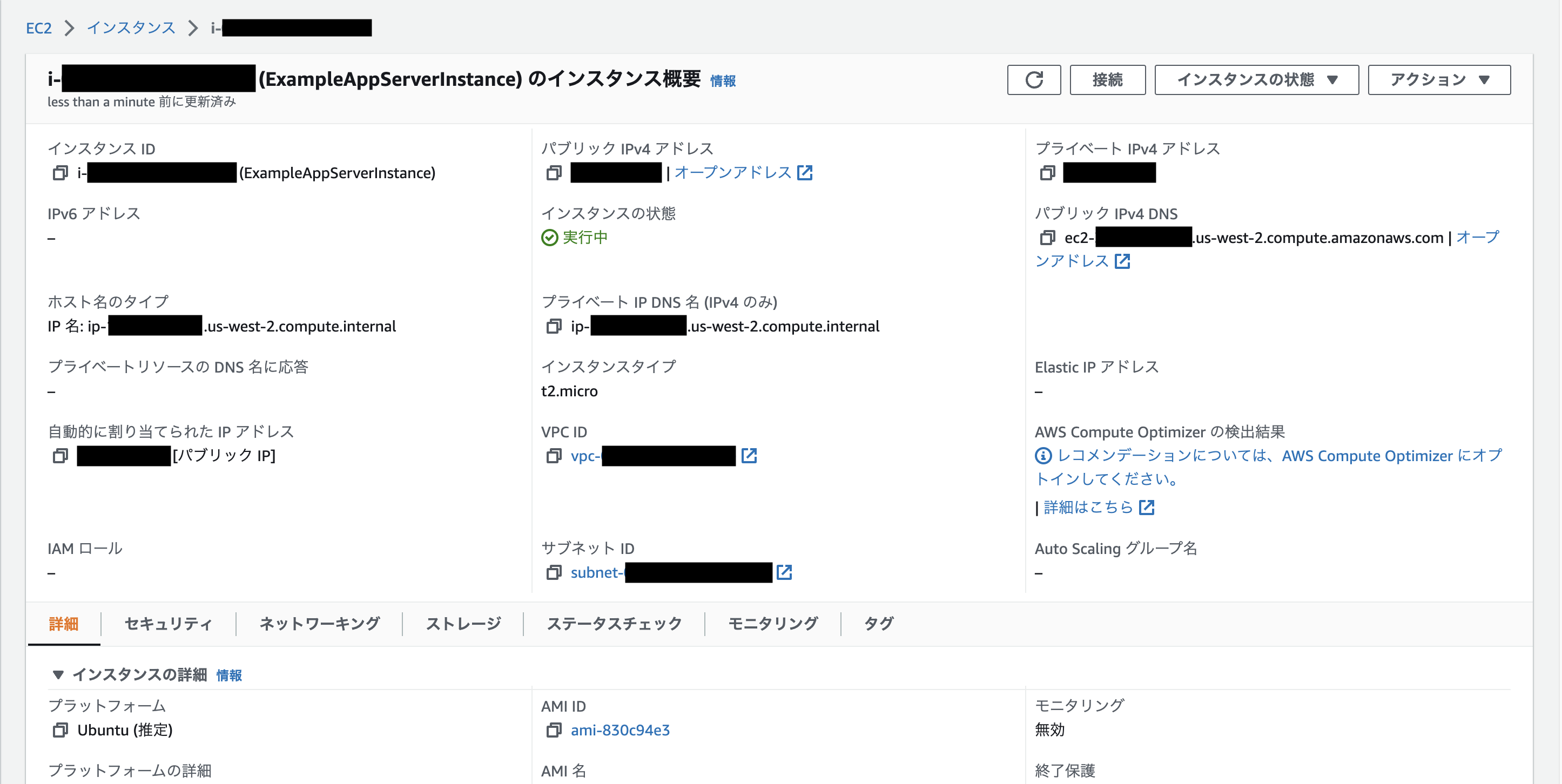Viewport: 1562px width, 784px height.
Task: Copy the auto-assigned public IP
Action: point(60,456)
